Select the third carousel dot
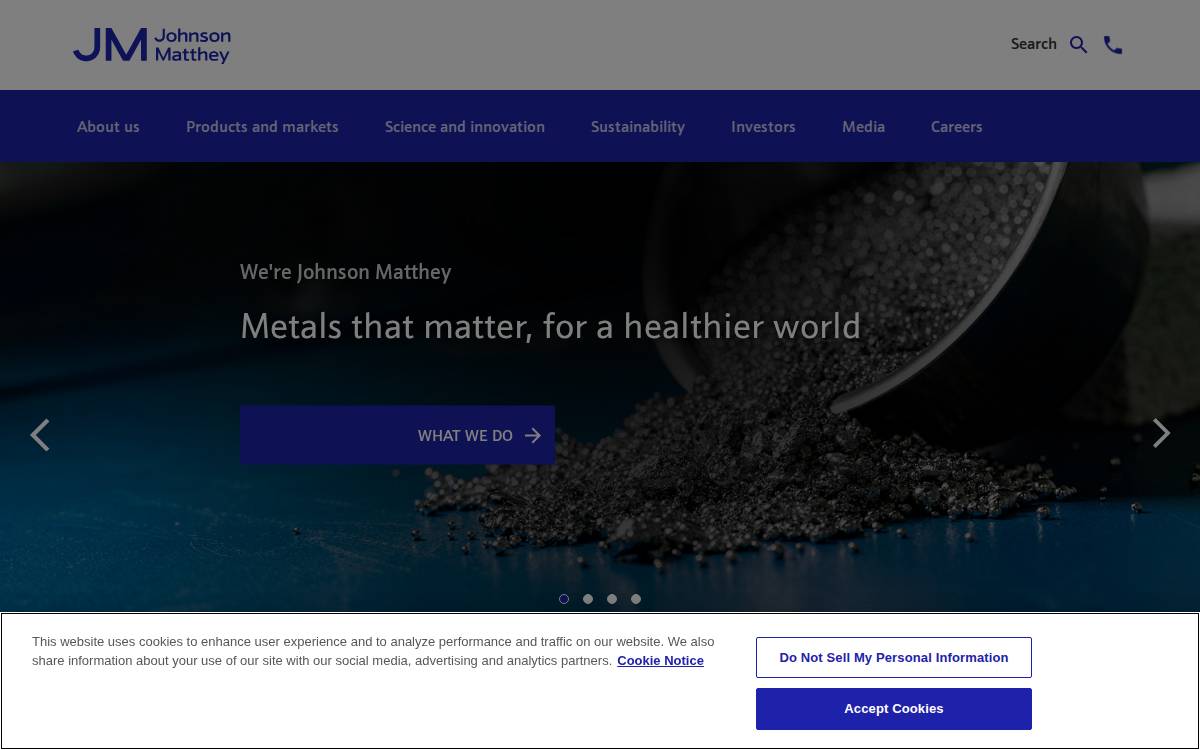Image resolution: width=1200 pixels, height=750 pixels. pos(612,599)
